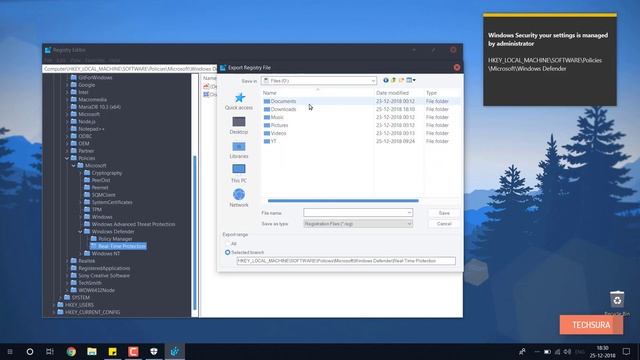This screenshot has width=640, height=360.
Task: Click the registry tree vertical scrollbar
Action: click(x=195, y=232)
